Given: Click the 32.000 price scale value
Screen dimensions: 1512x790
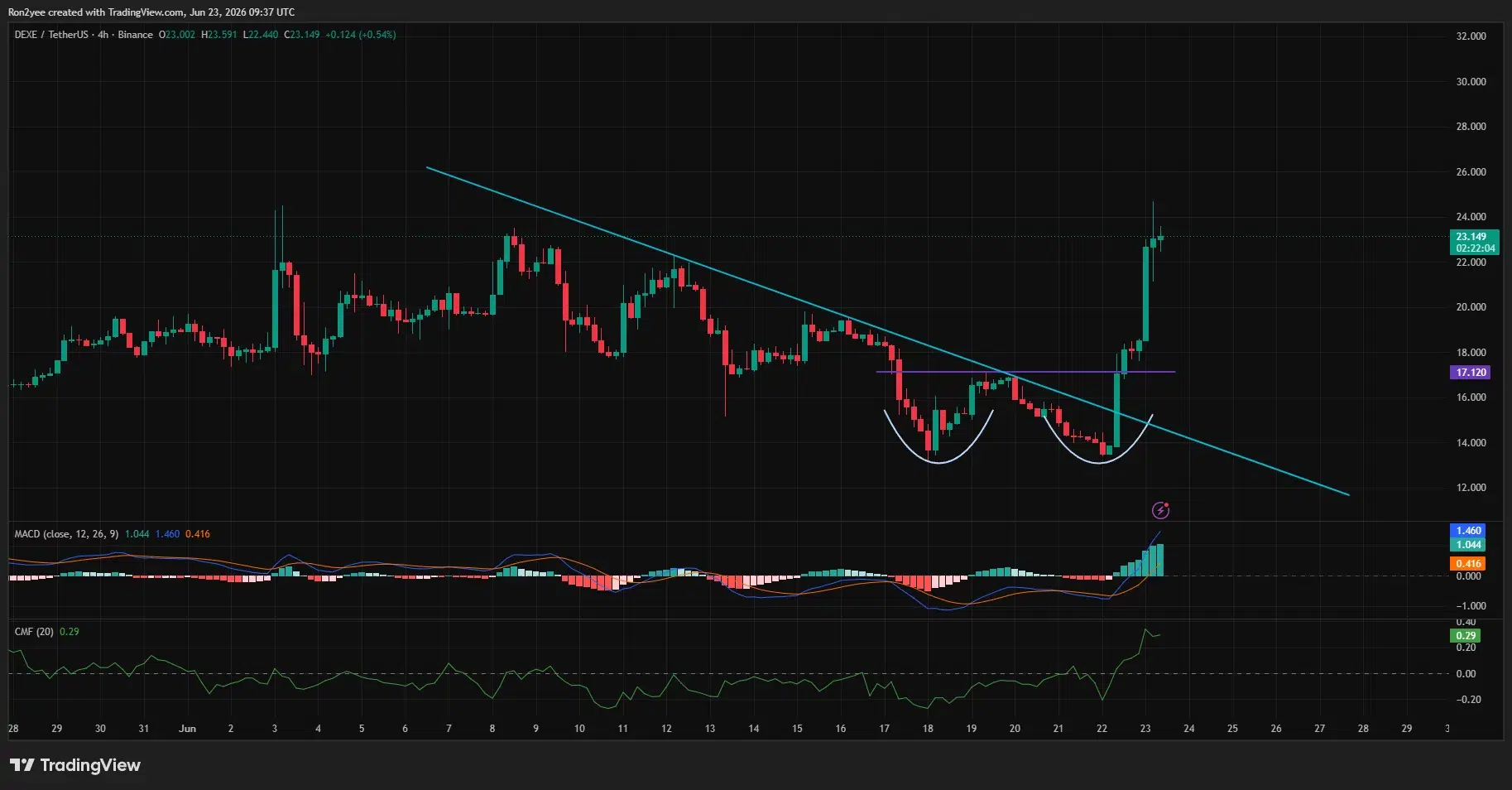Looking at the screenshot, I should pos(1471,36).
